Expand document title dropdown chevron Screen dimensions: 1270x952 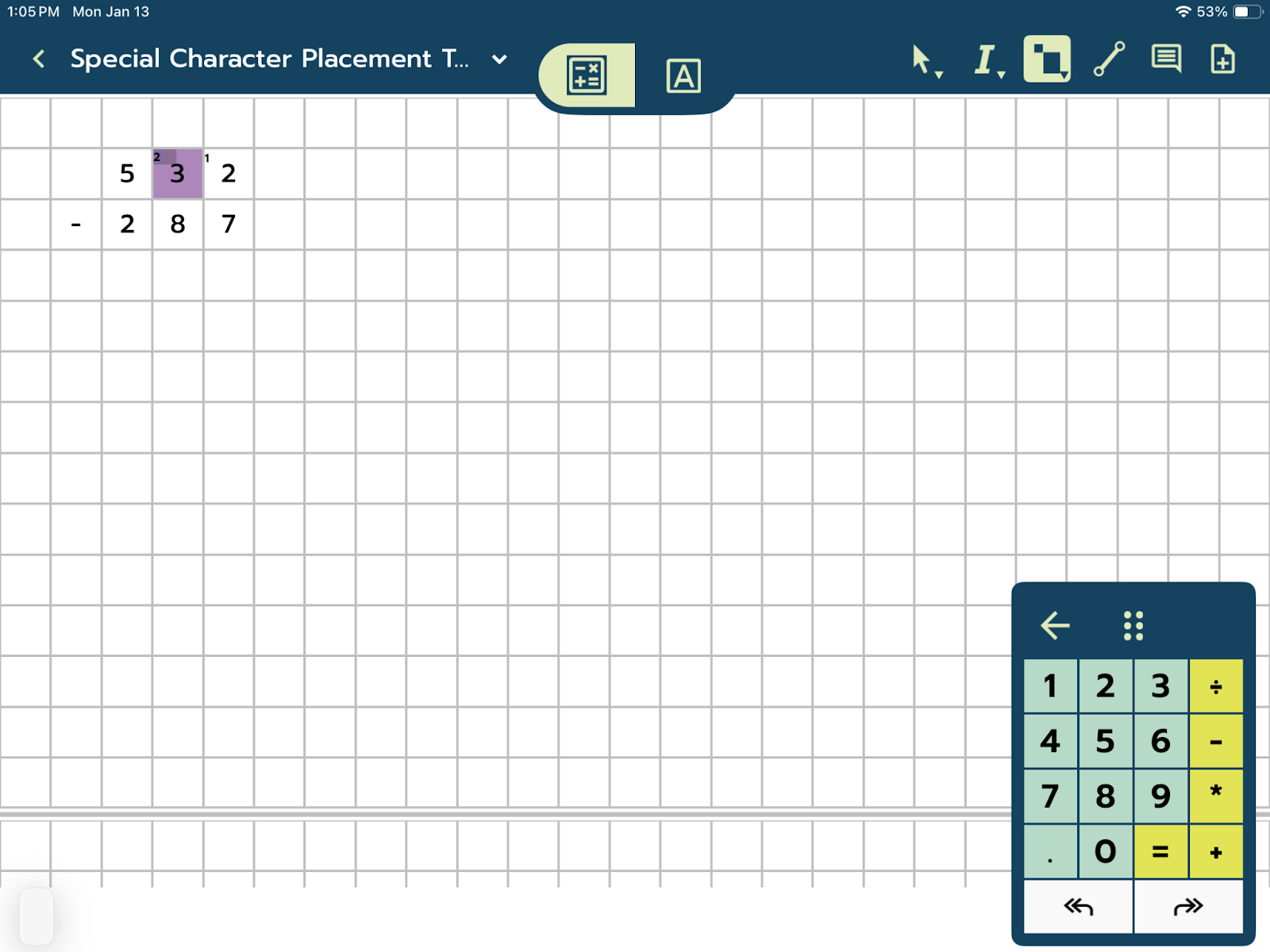(x=499, y=59)
